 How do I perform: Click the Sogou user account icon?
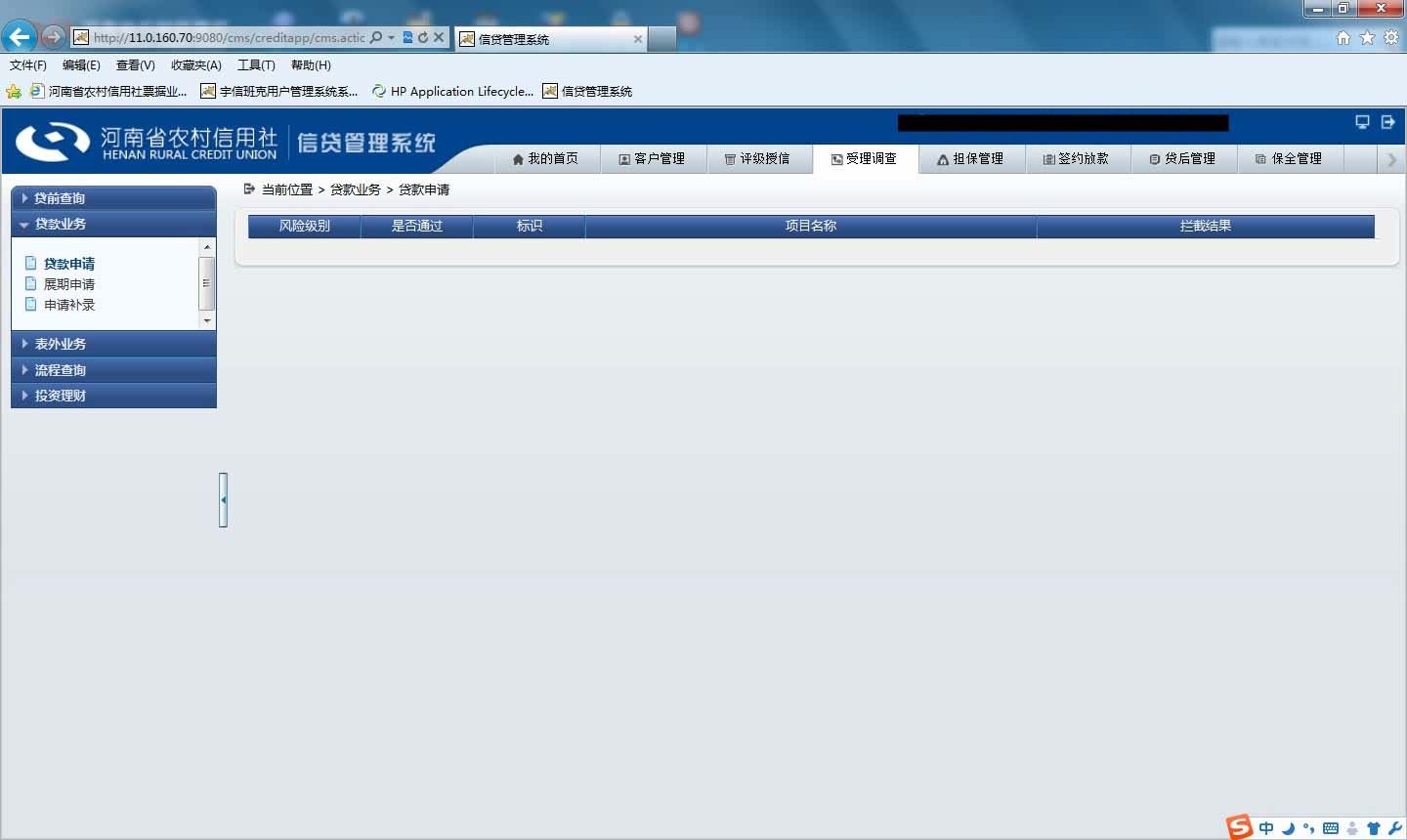[1352, 828]
